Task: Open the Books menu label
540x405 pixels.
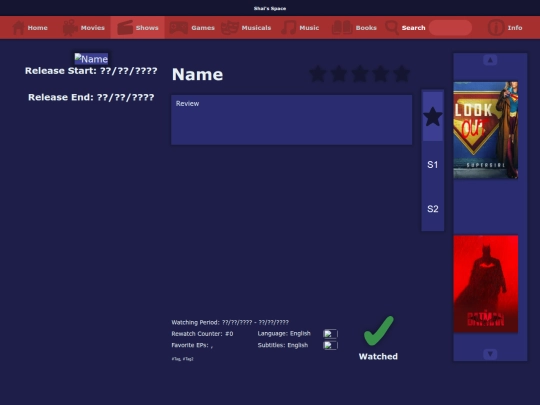Action: click(366, 28)
